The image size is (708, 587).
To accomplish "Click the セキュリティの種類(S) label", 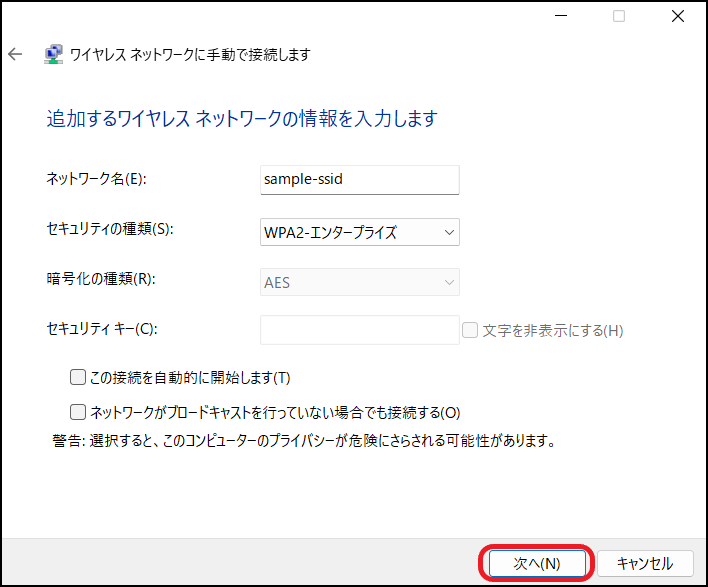I will (x=110, y=230).
